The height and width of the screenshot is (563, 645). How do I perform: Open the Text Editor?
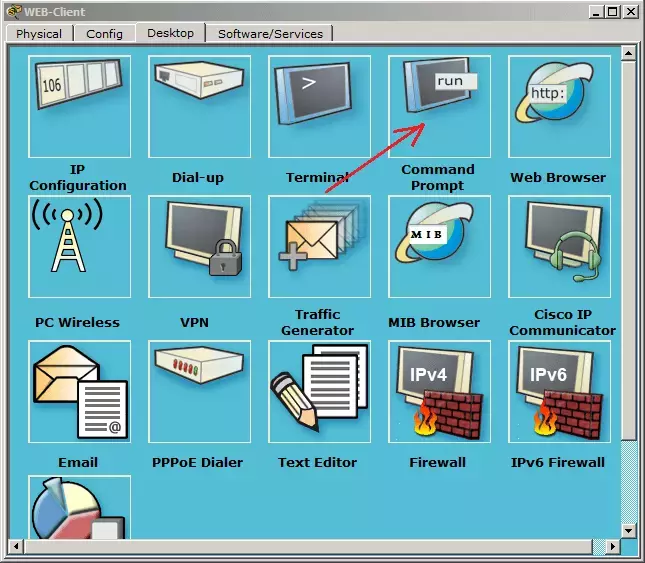tap(320, 392)
